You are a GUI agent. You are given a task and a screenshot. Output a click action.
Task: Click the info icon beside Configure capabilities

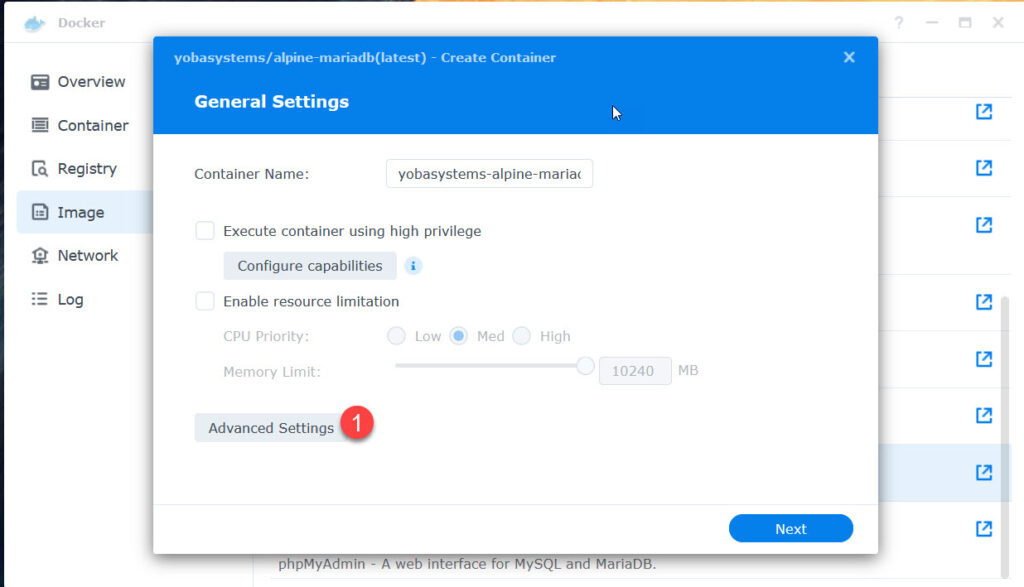point(413,266)
